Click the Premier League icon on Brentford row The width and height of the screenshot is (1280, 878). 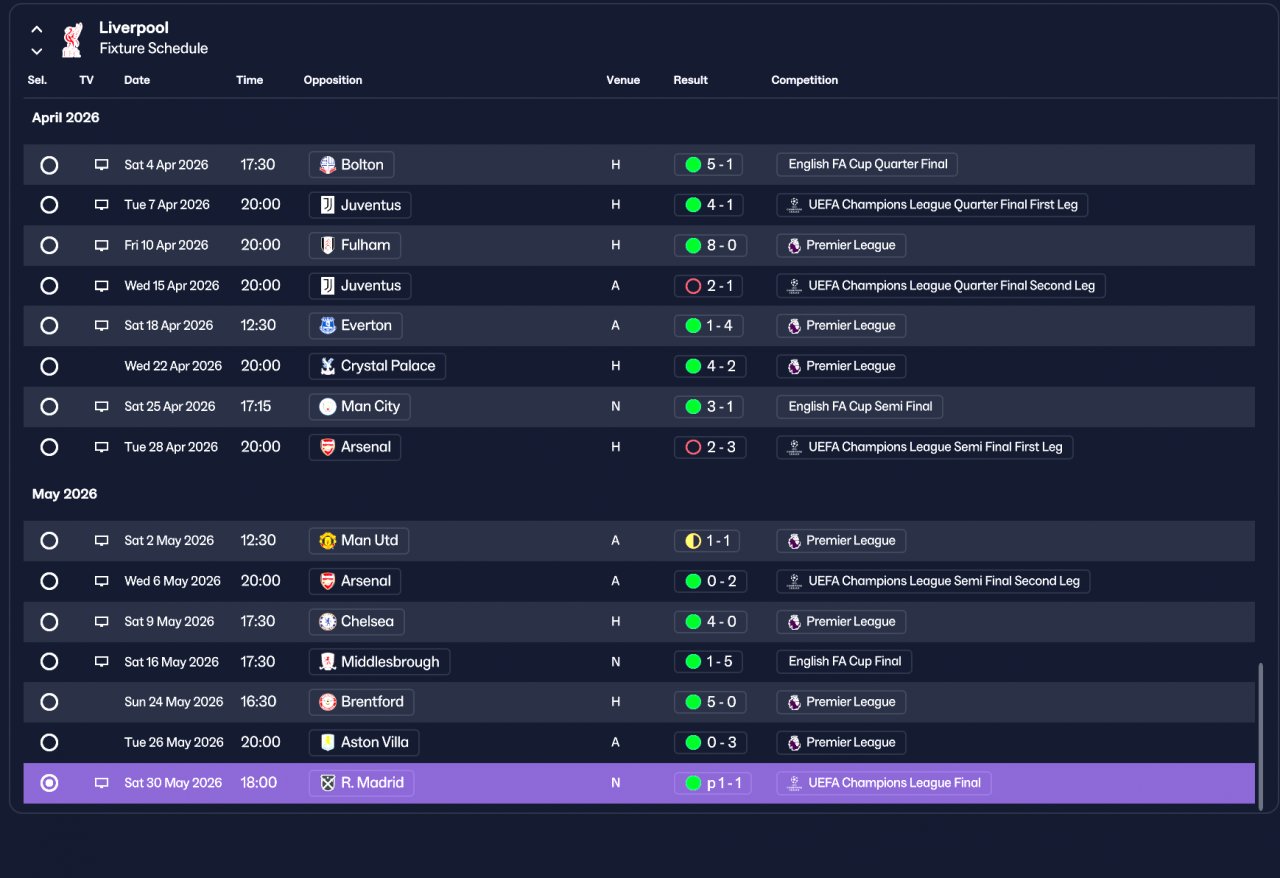[794, 702]
